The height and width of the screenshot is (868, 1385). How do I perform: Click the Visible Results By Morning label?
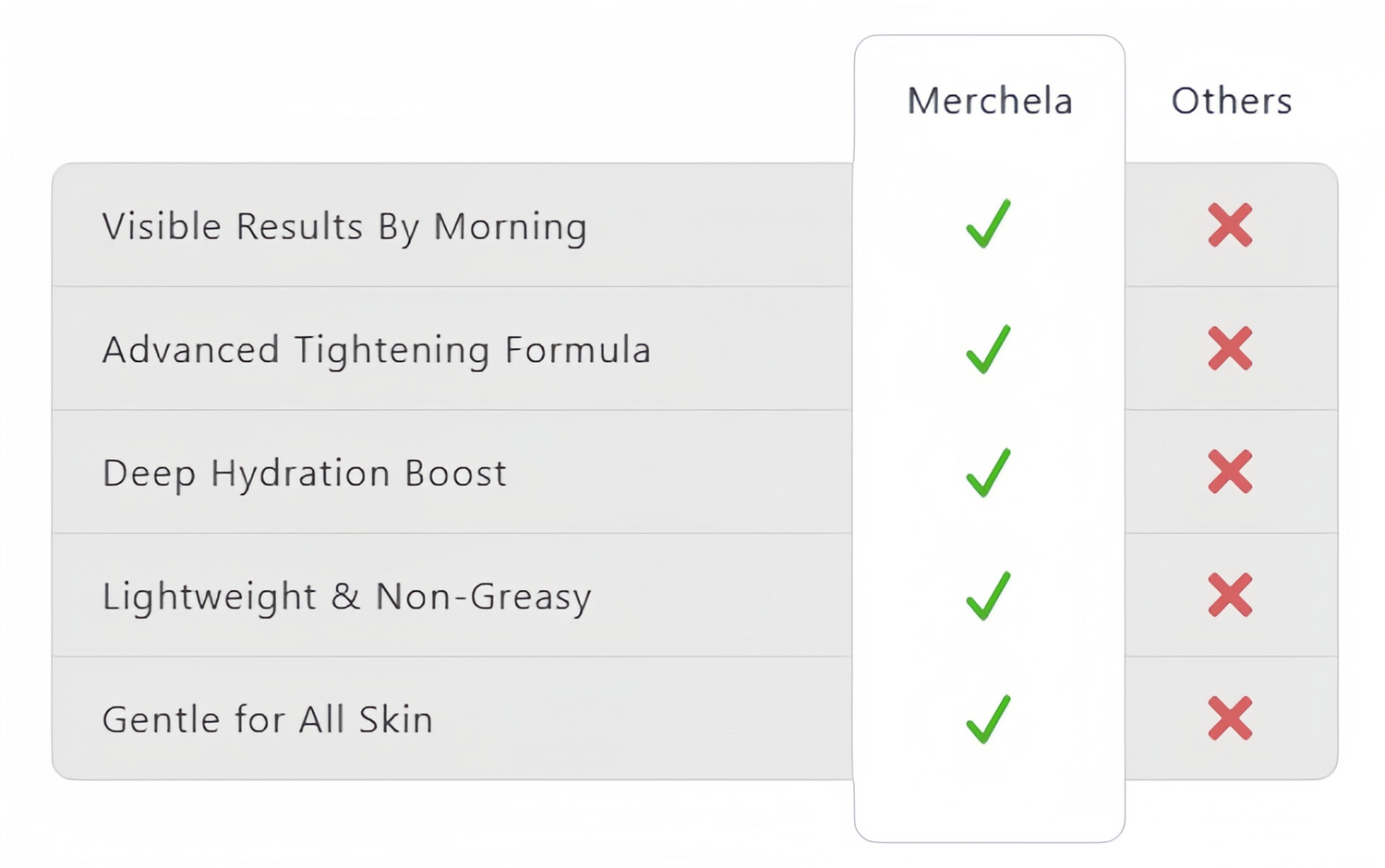(x=344, y=227)
